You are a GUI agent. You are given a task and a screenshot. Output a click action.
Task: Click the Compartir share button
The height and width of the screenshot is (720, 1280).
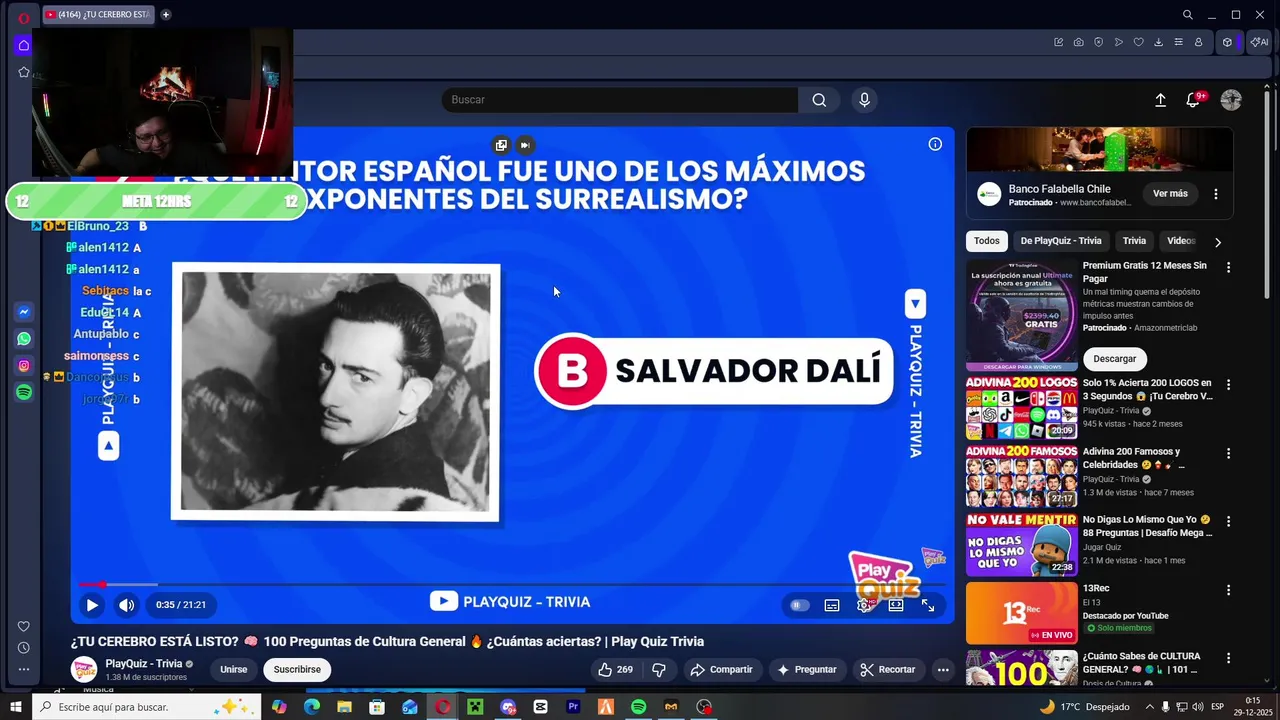point(721,670)
